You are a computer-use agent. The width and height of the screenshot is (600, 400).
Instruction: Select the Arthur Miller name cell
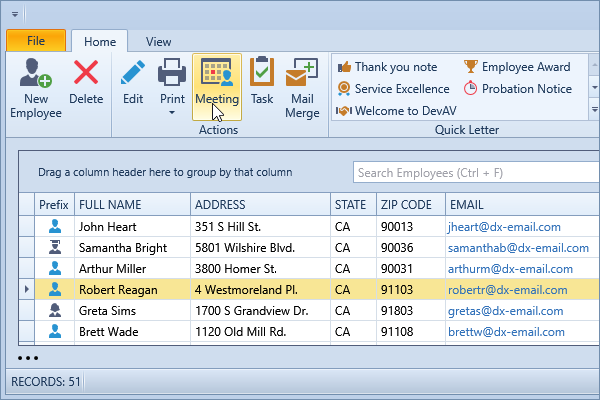(132, 269)
